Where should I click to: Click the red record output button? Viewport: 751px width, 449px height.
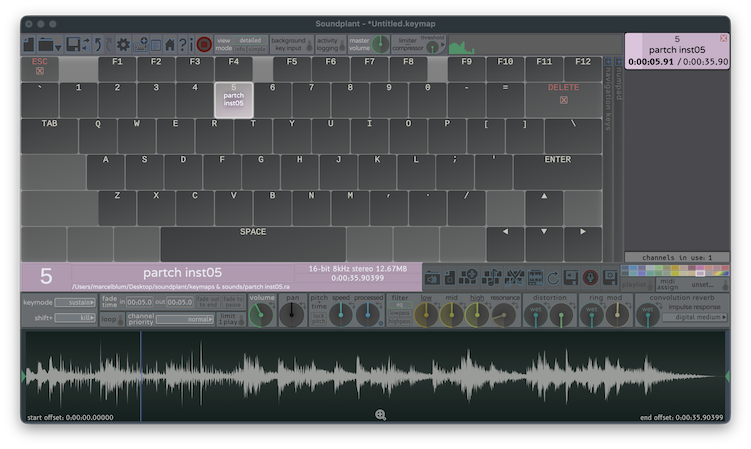click(x=204, y=45)
